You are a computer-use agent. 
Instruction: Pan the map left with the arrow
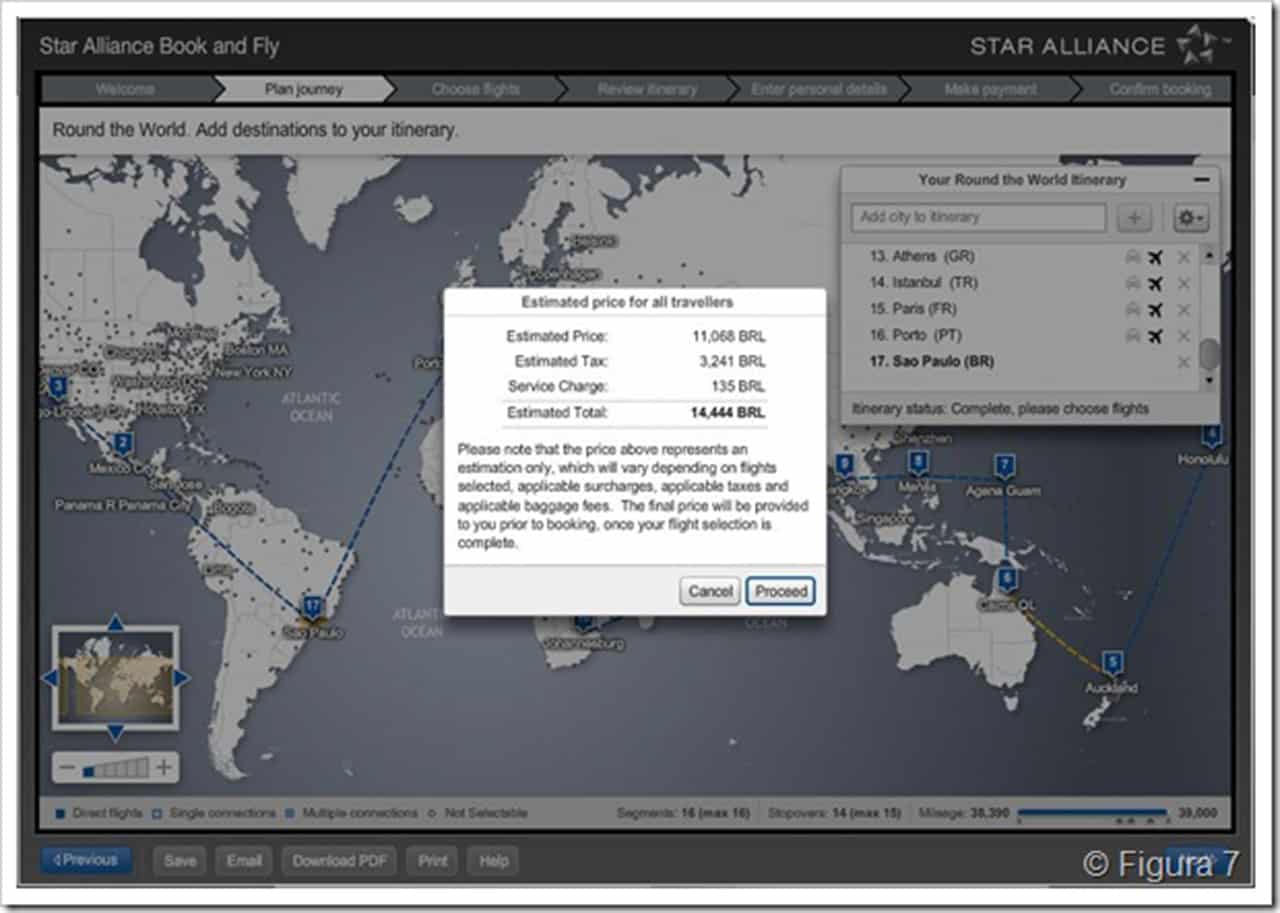pyautogui.click(x=48, y=678)
